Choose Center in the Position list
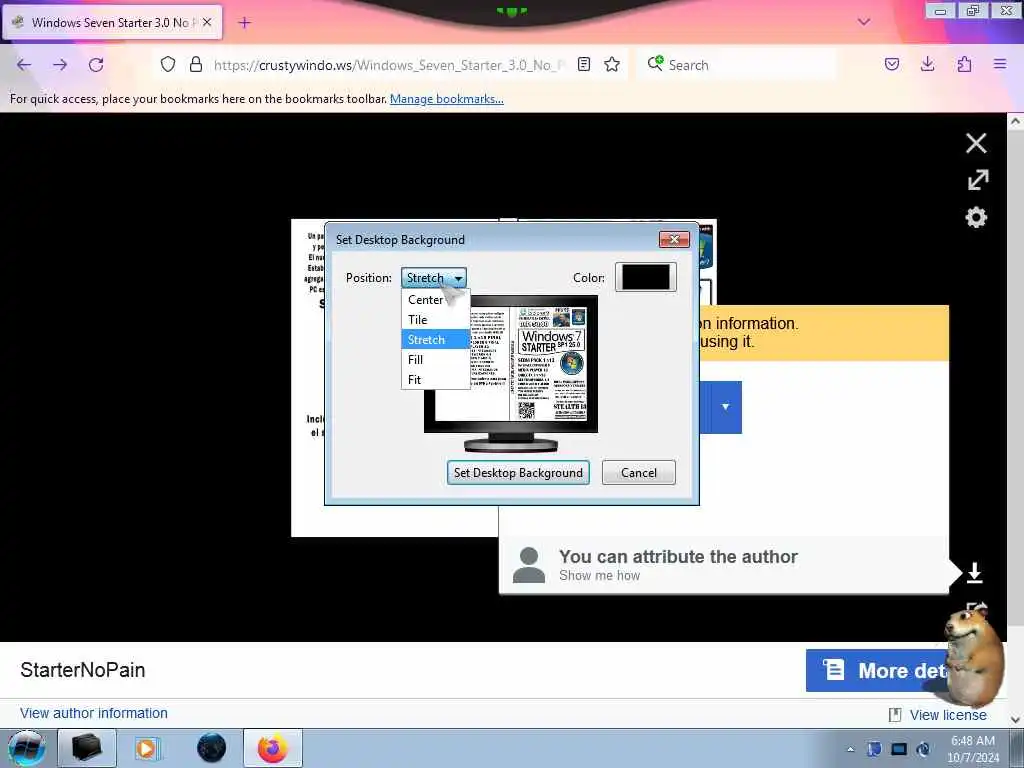Image resolution: width=1024 pixels, height=768 pixels. 436,300
